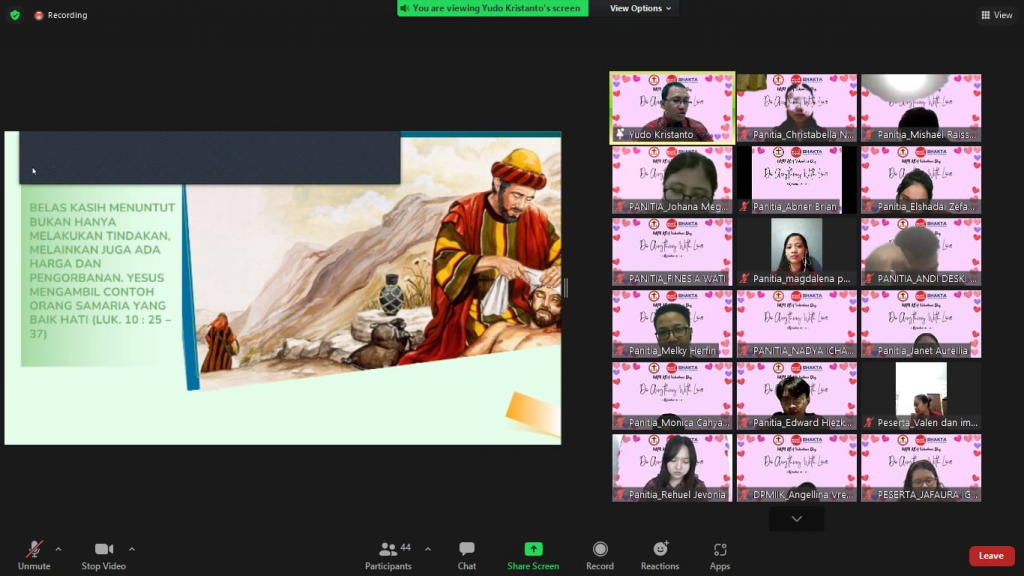Open the View Options dropdown
The image size is (1024, 576).
coord(640,8)
